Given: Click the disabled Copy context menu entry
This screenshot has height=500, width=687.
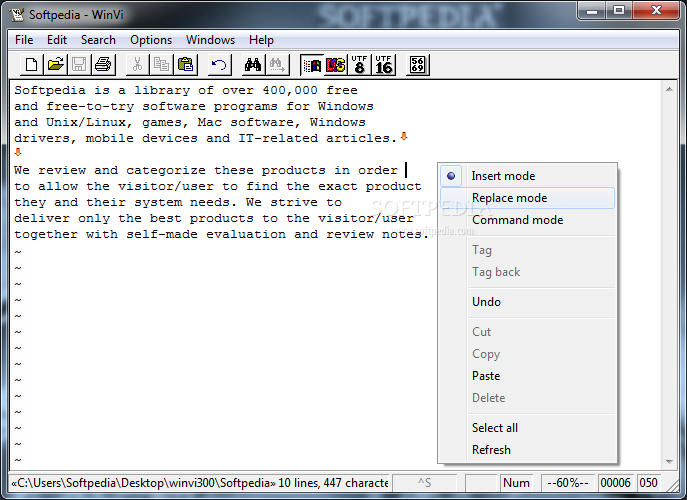Looking at the screenshot, I should click(x=528, y=354).
